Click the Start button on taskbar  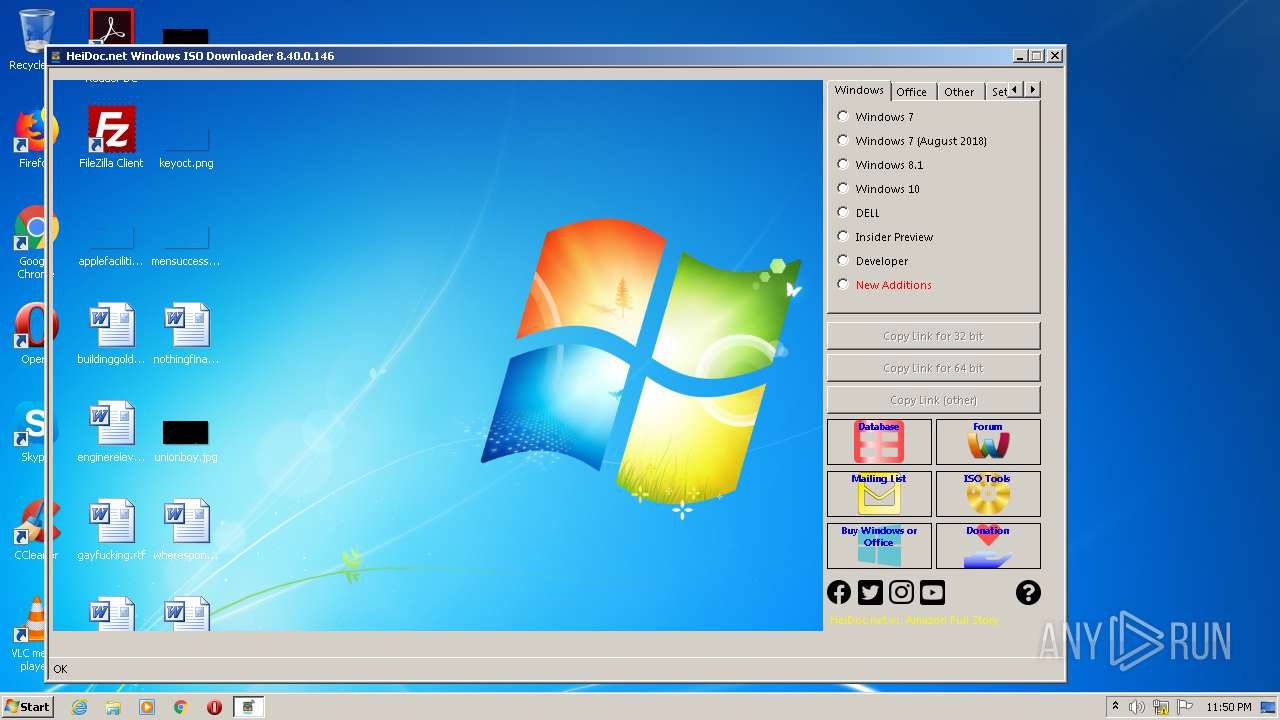pyautogui.click(x=27, y=706)
